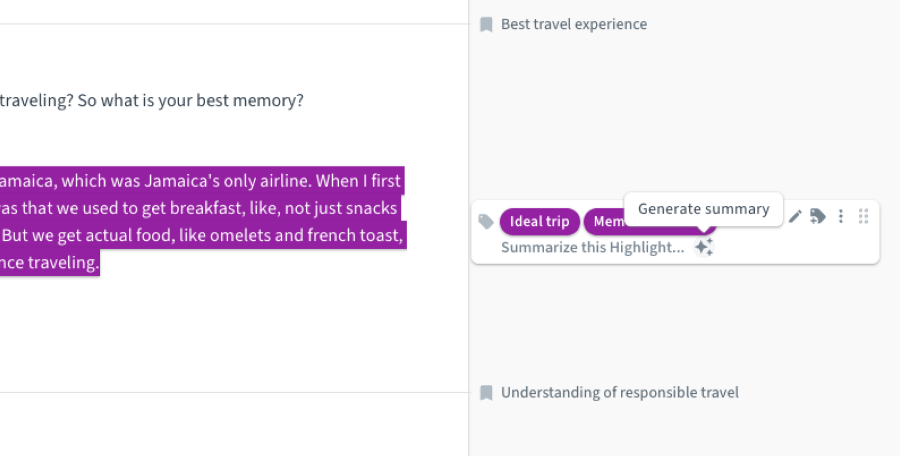Open the Best travel experience section
This screenshot has width=900, height=456.
tap(573, 24)
